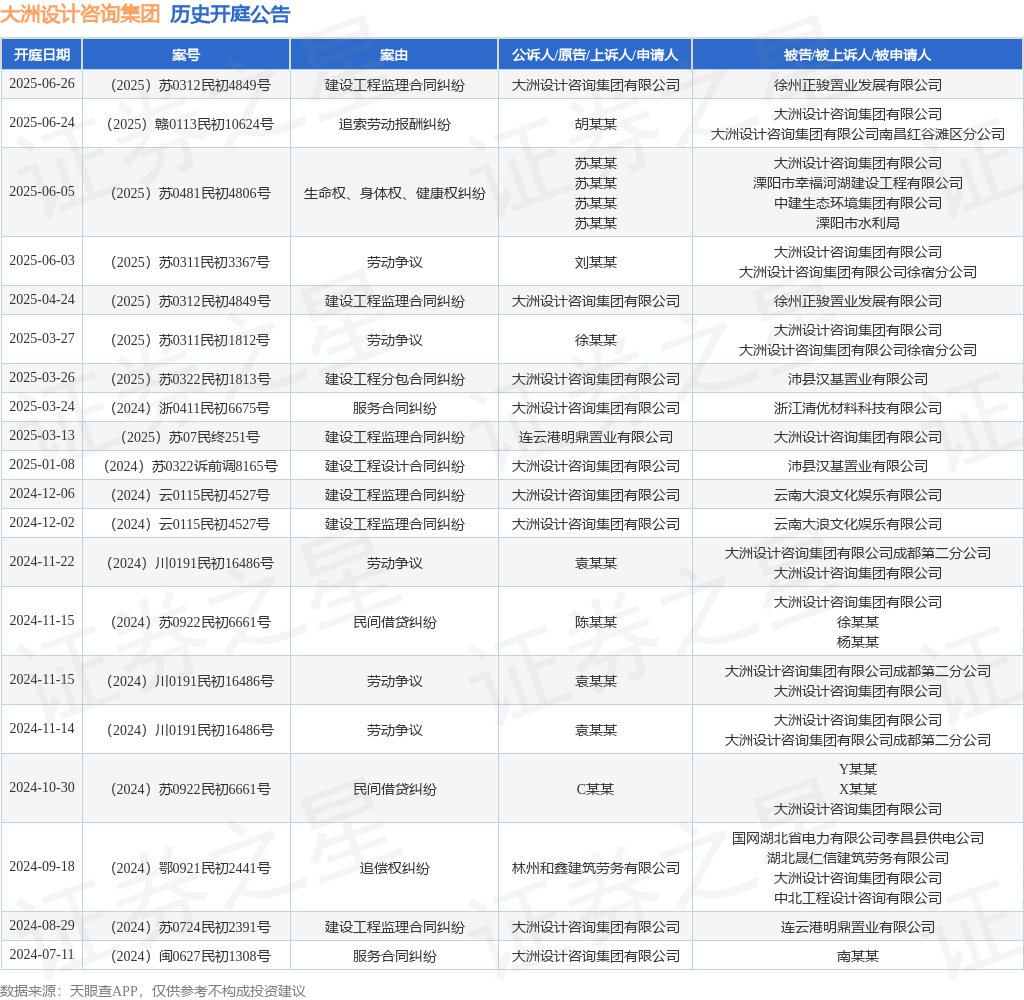The width and height of the screenshot is (1024, 1000).
Task: Click the date 2025-03-24
Action: 42,407
